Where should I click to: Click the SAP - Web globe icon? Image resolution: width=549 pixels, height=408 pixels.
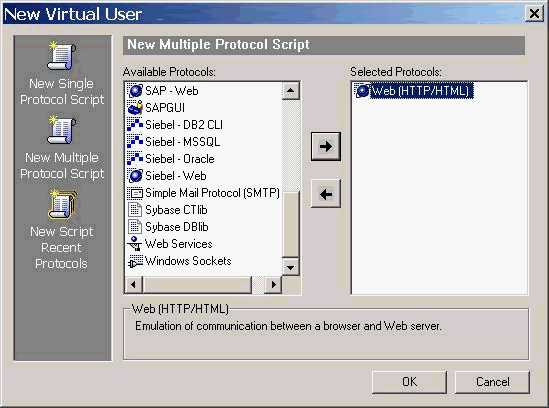tap(135, 91)
